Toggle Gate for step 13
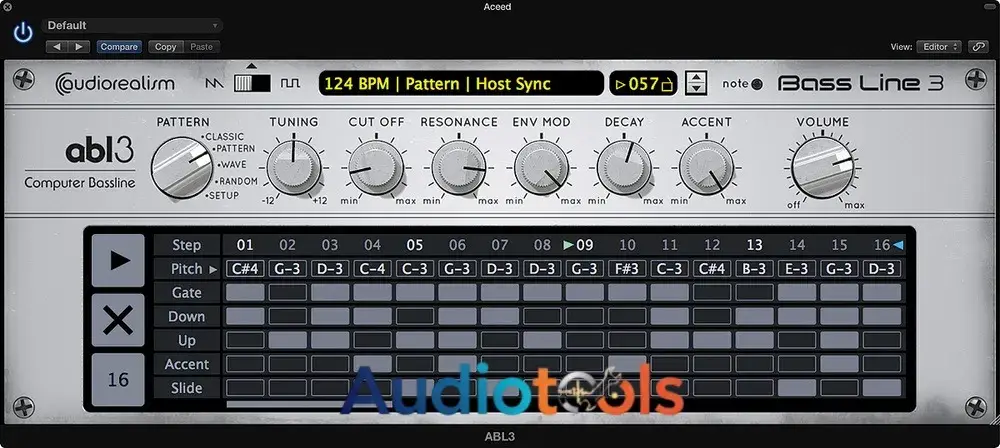 coord(754,292)
